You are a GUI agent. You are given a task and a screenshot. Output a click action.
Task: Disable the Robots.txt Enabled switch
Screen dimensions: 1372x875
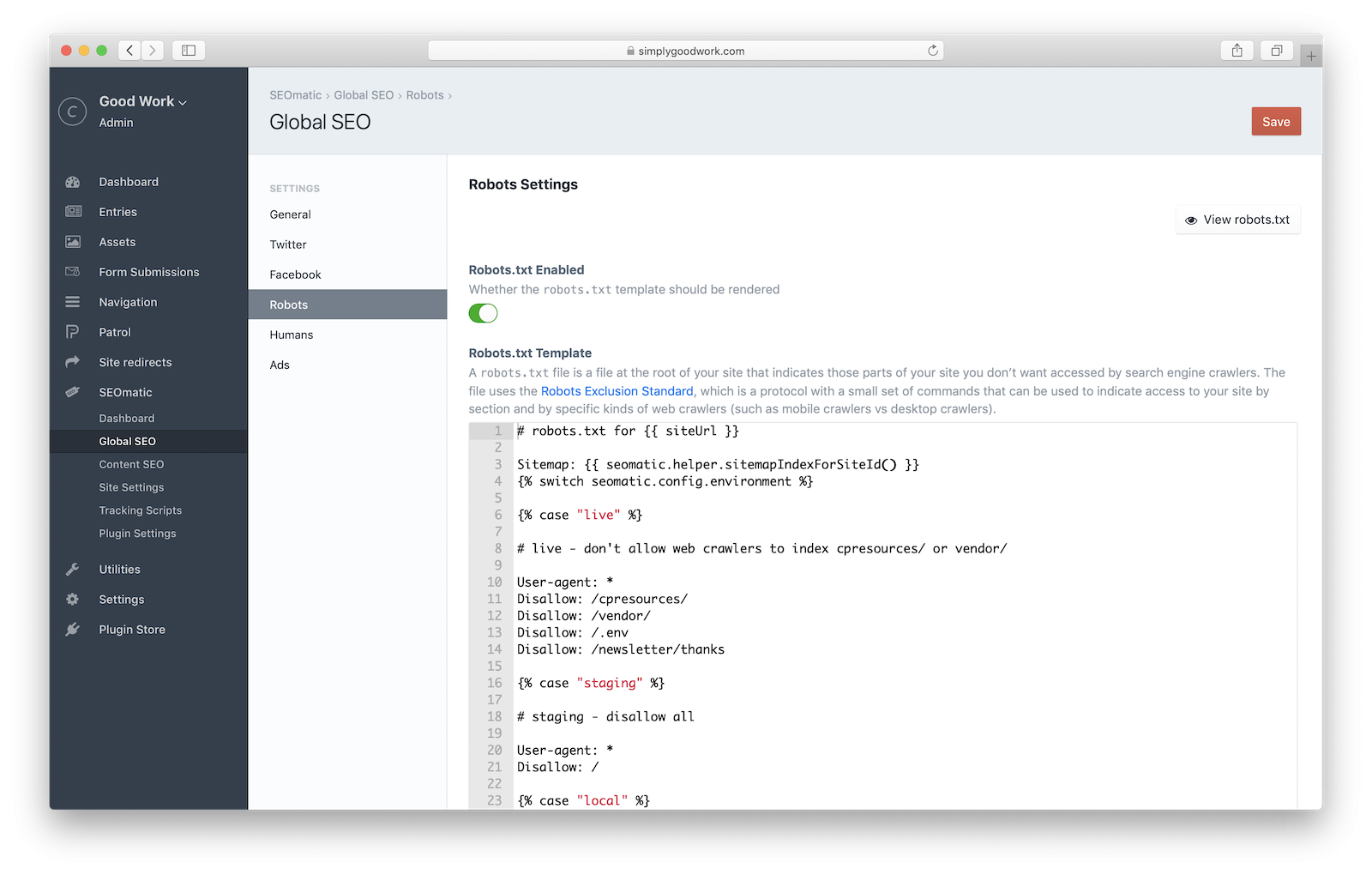click(483, 314)
